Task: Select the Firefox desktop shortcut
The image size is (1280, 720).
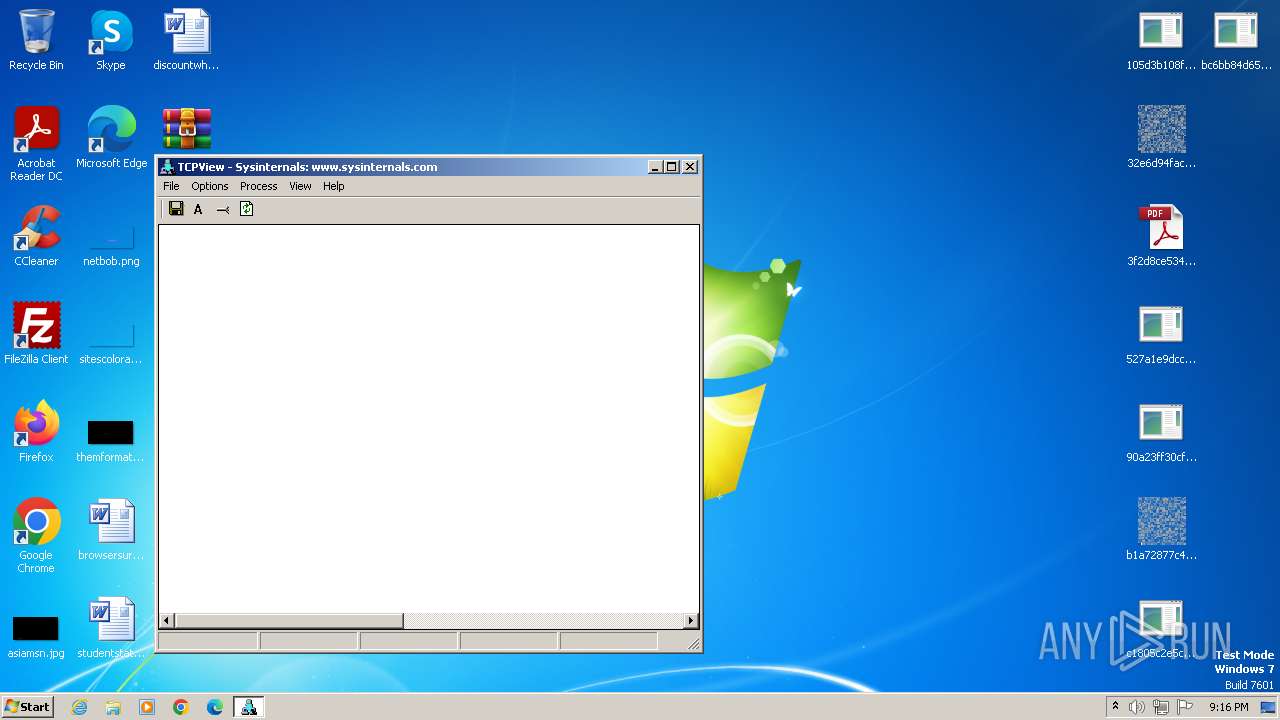Action: point(36,431)
